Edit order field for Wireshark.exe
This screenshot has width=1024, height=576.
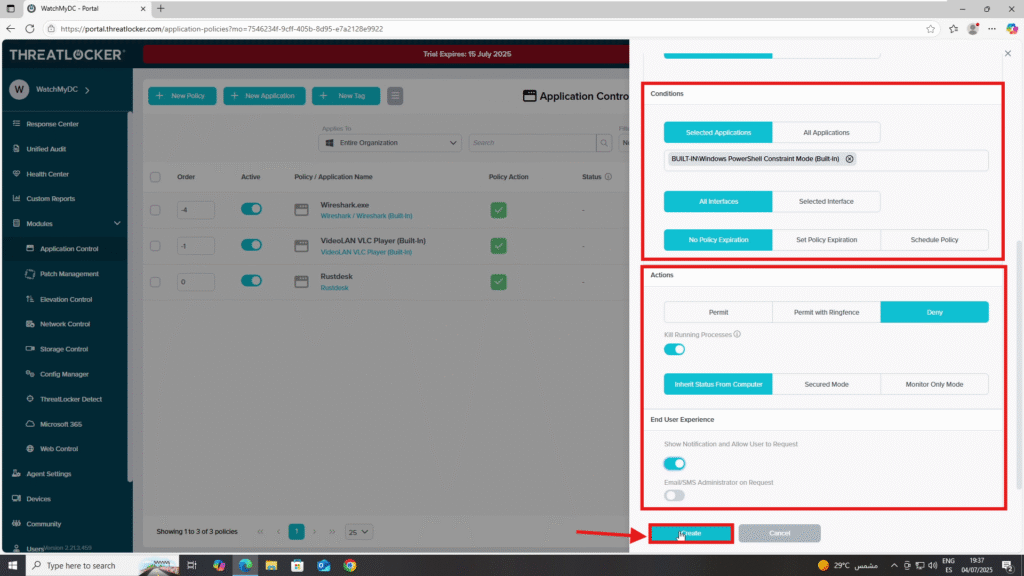point(195,210)
